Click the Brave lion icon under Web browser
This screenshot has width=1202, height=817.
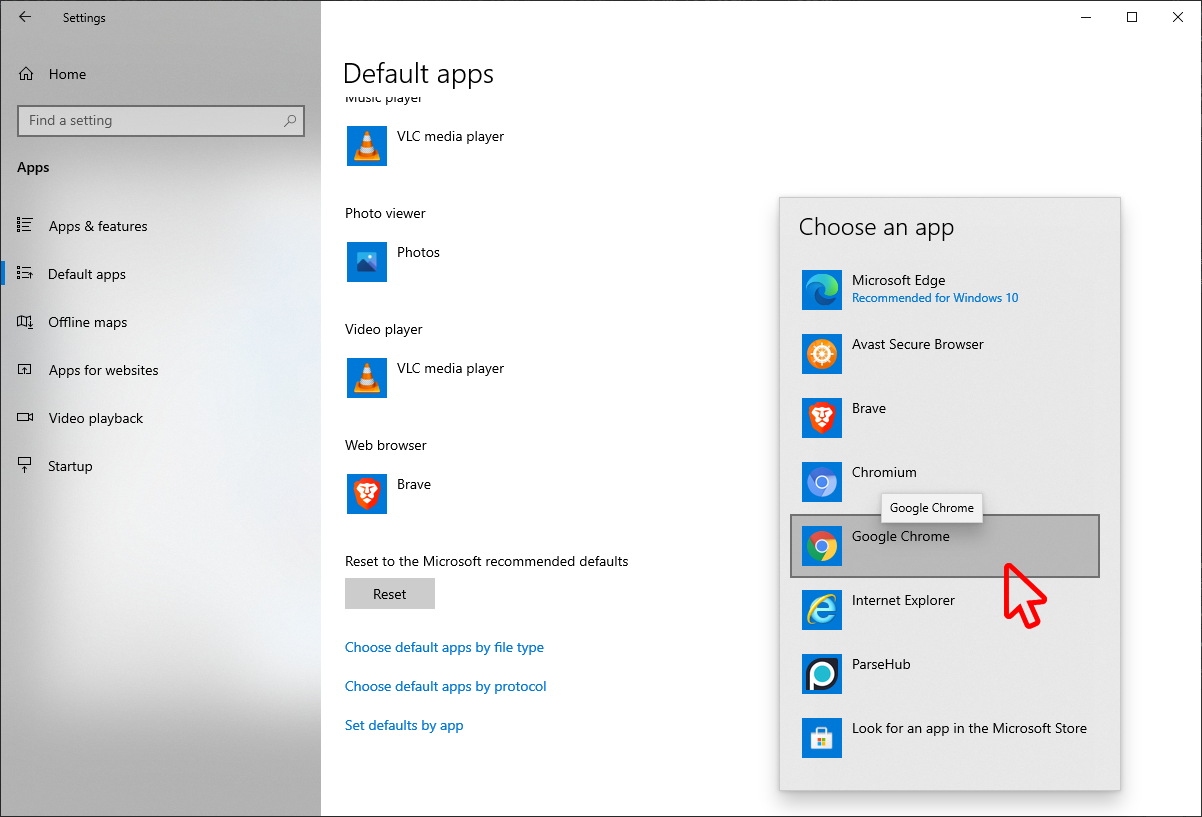367,494
